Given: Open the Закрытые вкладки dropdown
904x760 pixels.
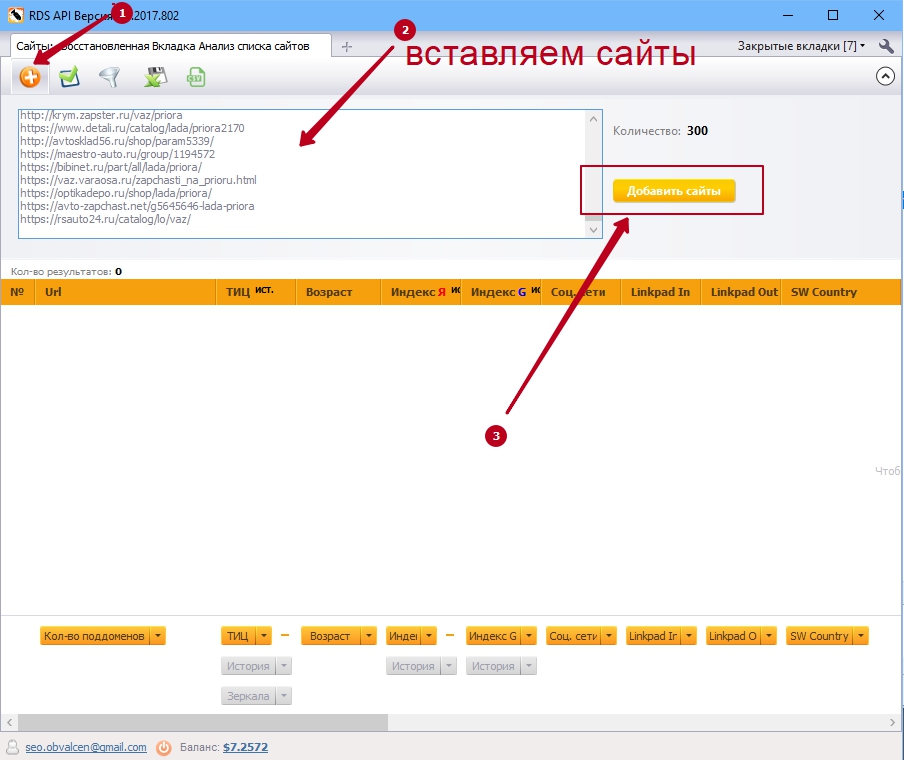Looking at the screenshot, I should tap(801, 46).
